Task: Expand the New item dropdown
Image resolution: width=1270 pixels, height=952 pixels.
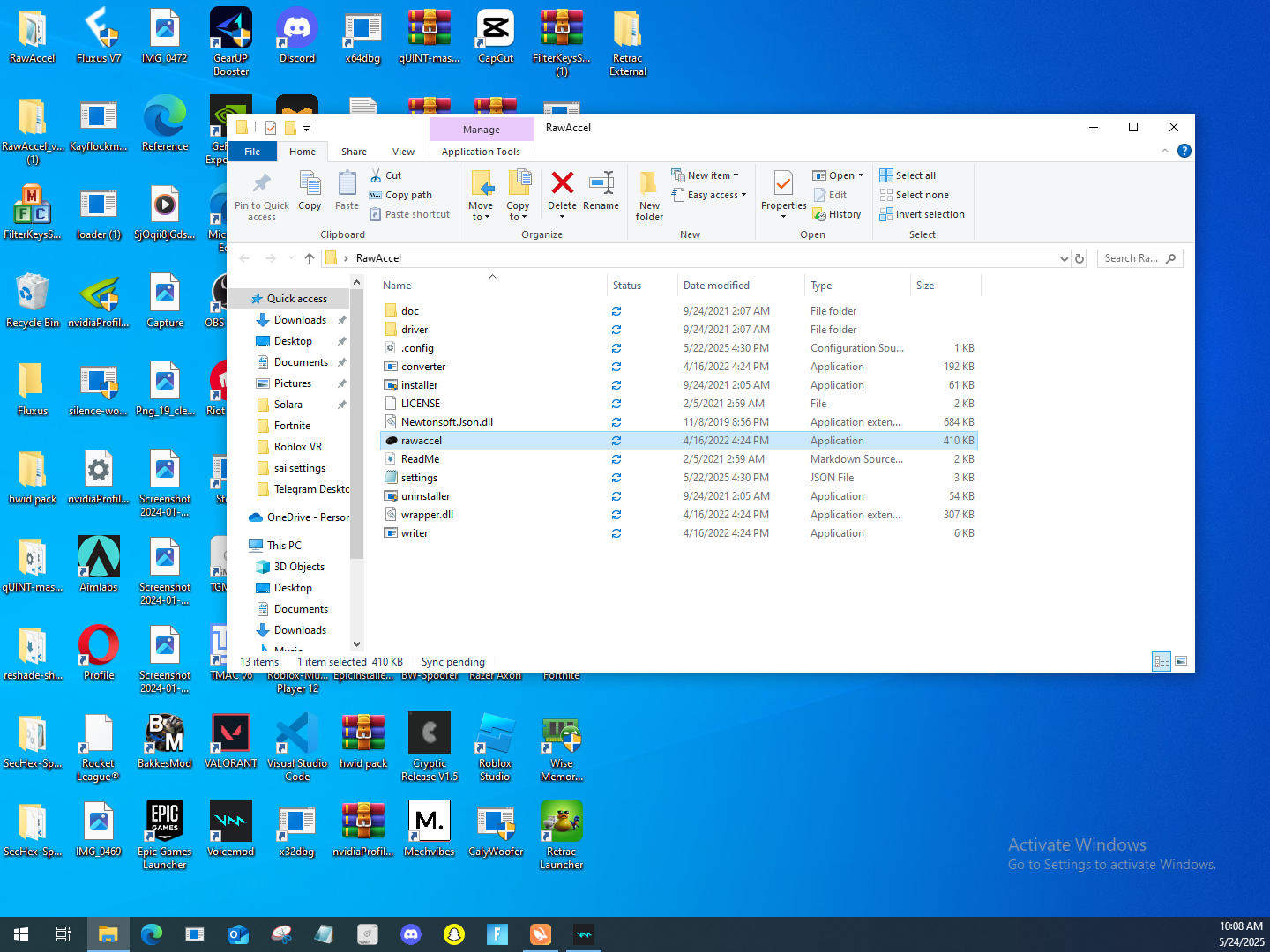Action: point(712,175)
